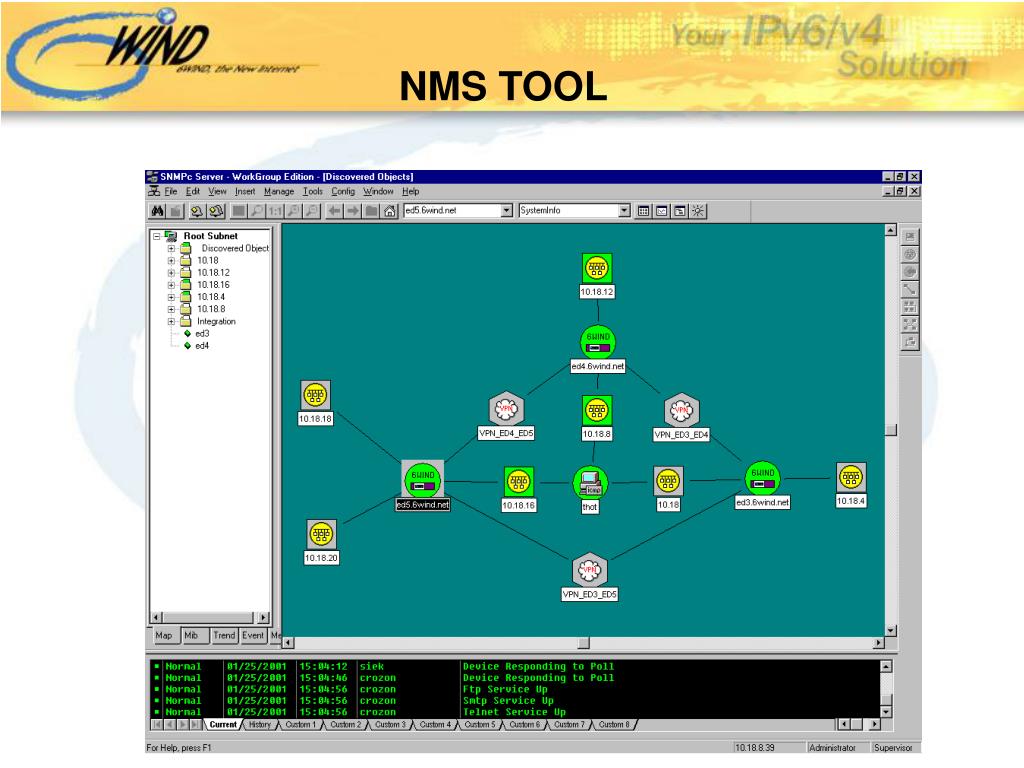Image resolution: width=1024 pixels, height=768 pixels.
Task: Click the 10.18 subnet icon next to thot
Action: point(668,481)
